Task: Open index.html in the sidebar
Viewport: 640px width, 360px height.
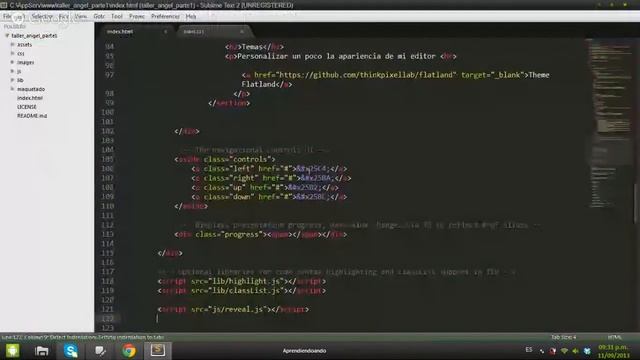Action: pos(30,98)
